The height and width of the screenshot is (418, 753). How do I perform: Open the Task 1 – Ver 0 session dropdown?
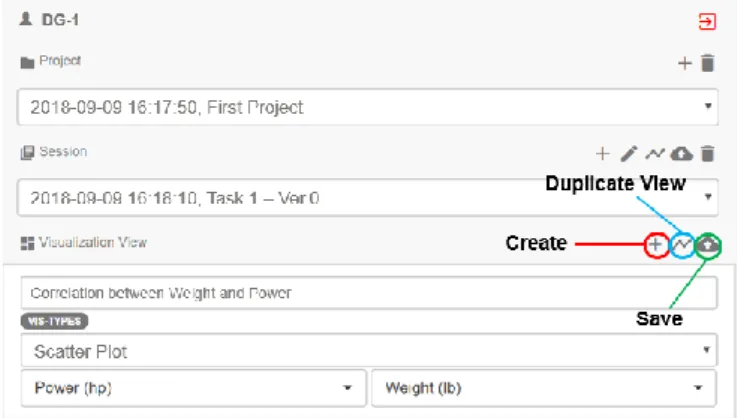click(368, 197)
